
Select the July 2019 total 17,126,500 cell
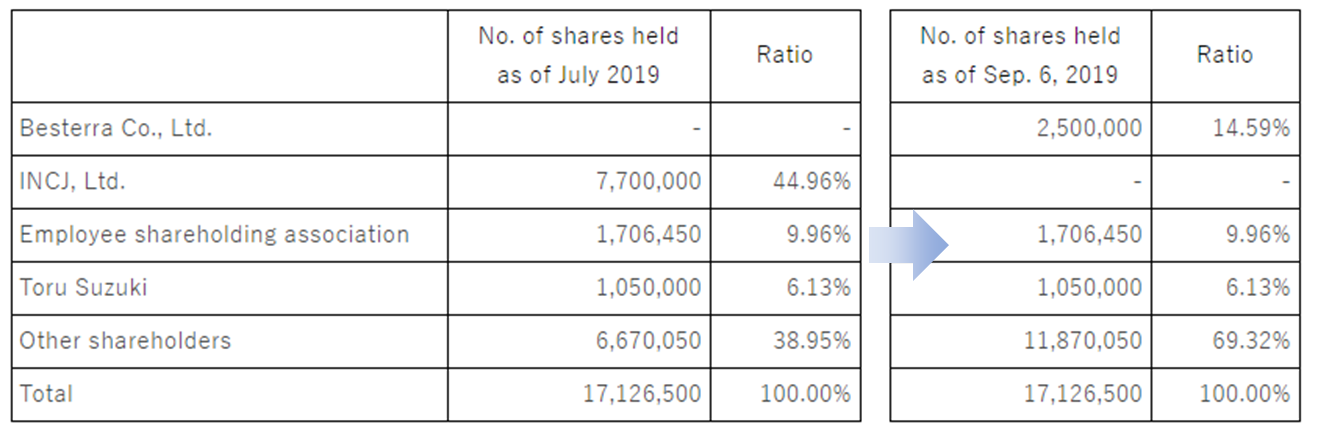[x=641, y=394]
